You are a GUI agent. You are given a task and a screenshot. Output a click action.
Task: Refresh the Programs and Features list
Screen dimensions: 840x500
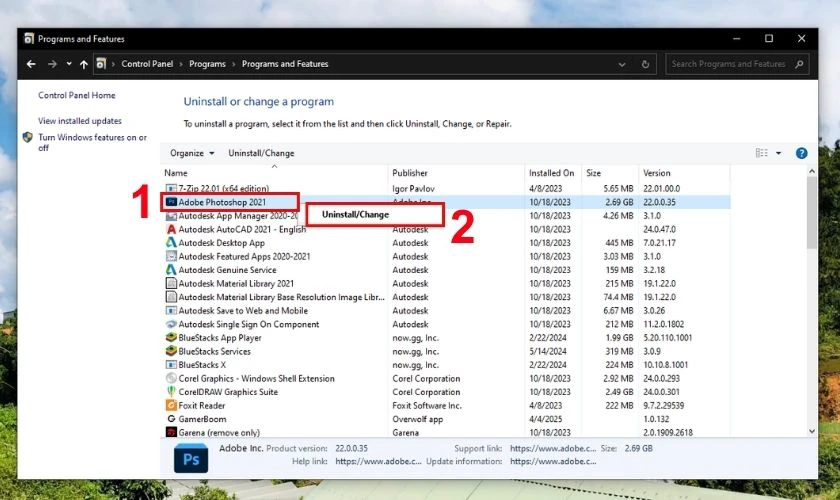[x=646, y=64]
